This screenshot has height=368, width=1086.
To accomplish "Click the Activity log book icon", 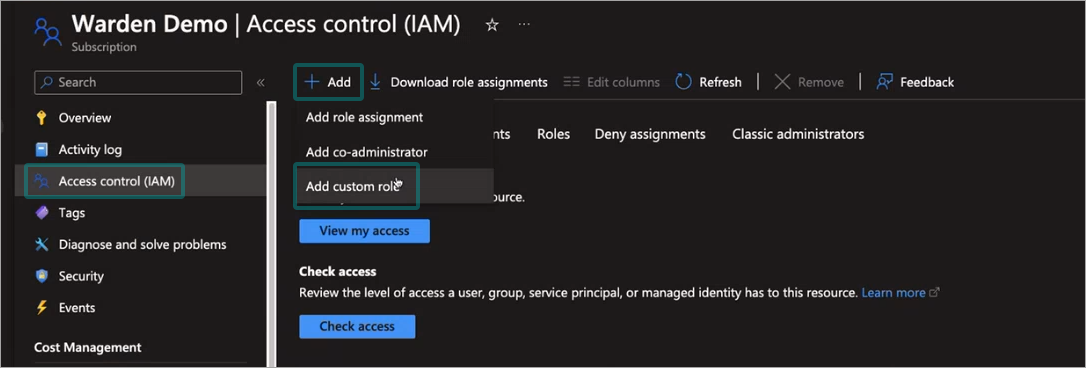I will pos(42,150).
